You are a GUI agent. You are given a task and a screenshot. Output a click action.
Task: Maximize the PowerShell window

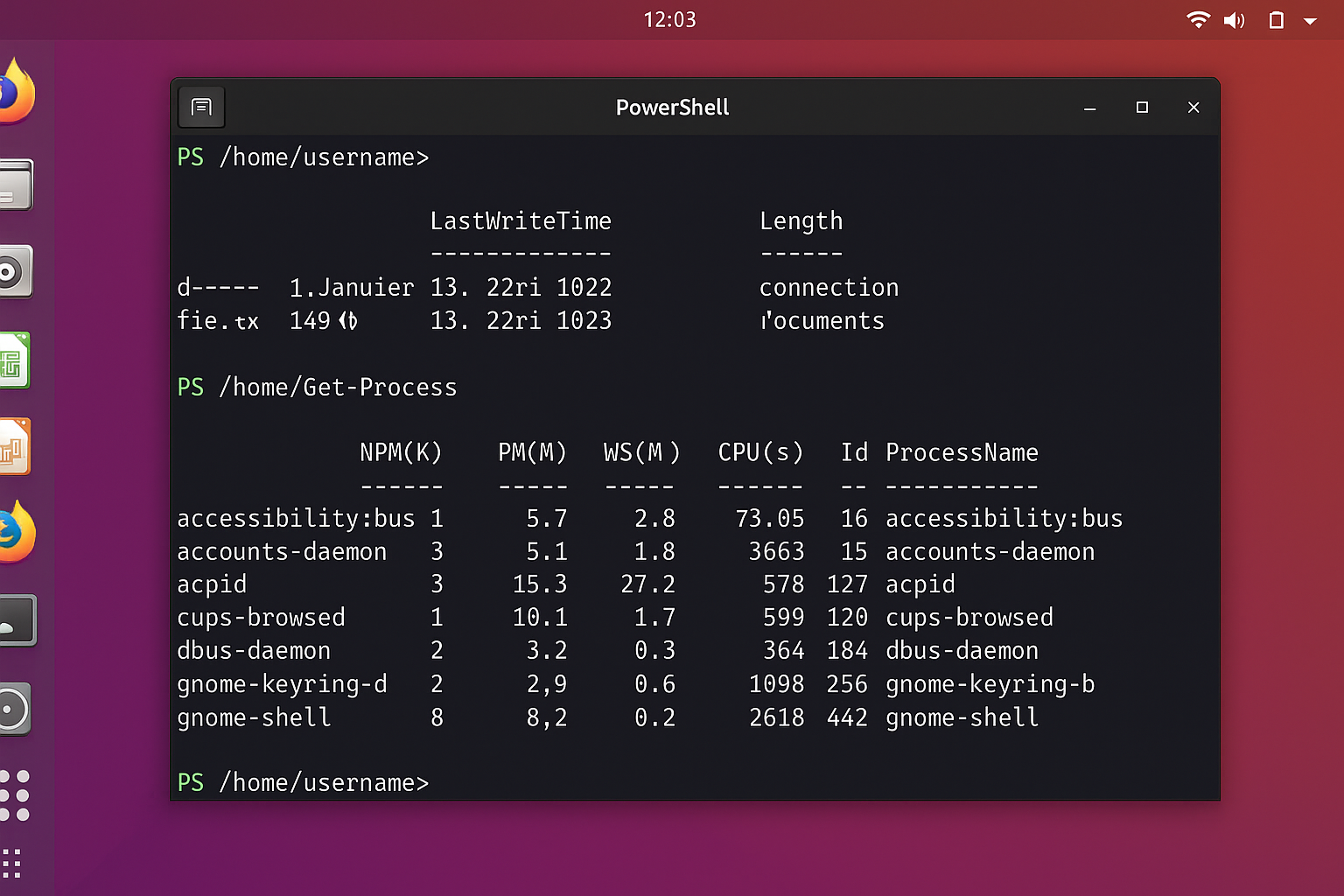(x=1142, y=108)
